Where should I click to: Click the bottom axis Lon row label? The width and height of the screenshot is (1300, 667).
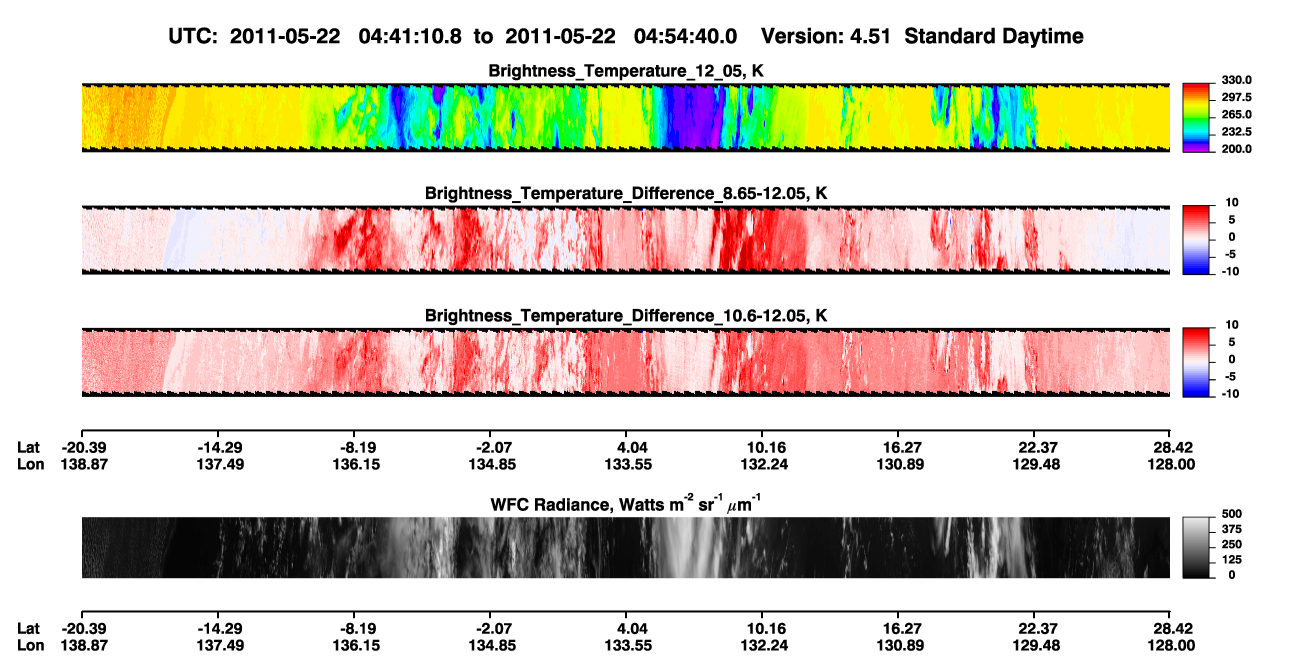[x=30, y=645]
